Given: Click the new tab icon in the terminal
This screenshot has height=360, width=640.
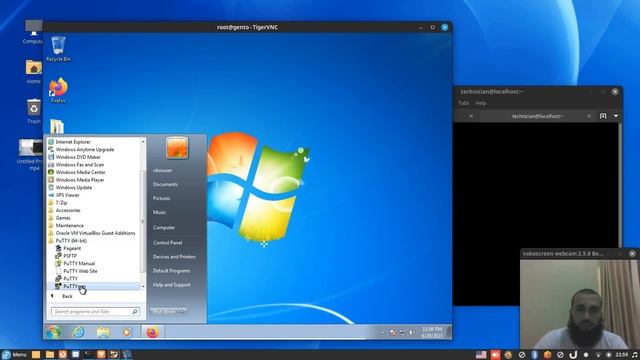Looking at the screenshot, I should (603, 116).
